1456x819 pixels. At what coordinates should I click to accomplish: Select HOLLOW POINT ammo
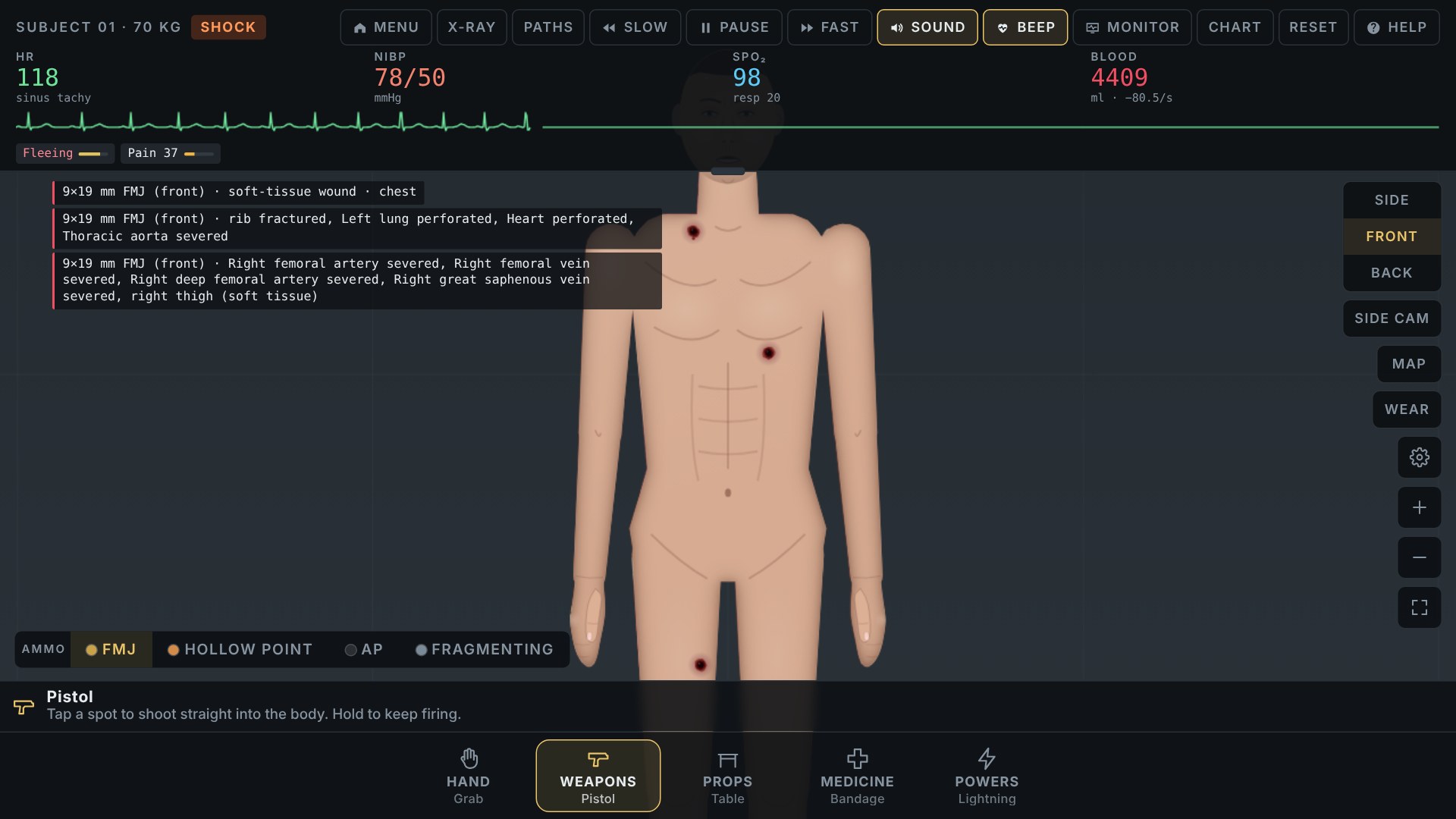[240, 650]
